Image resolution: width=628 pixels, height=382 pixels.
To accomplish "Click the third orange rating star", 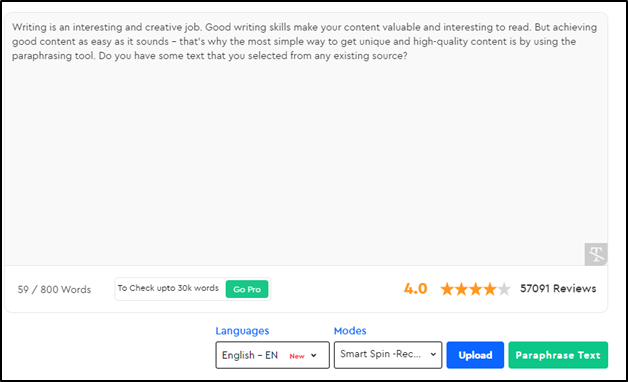I will point(475,289).
